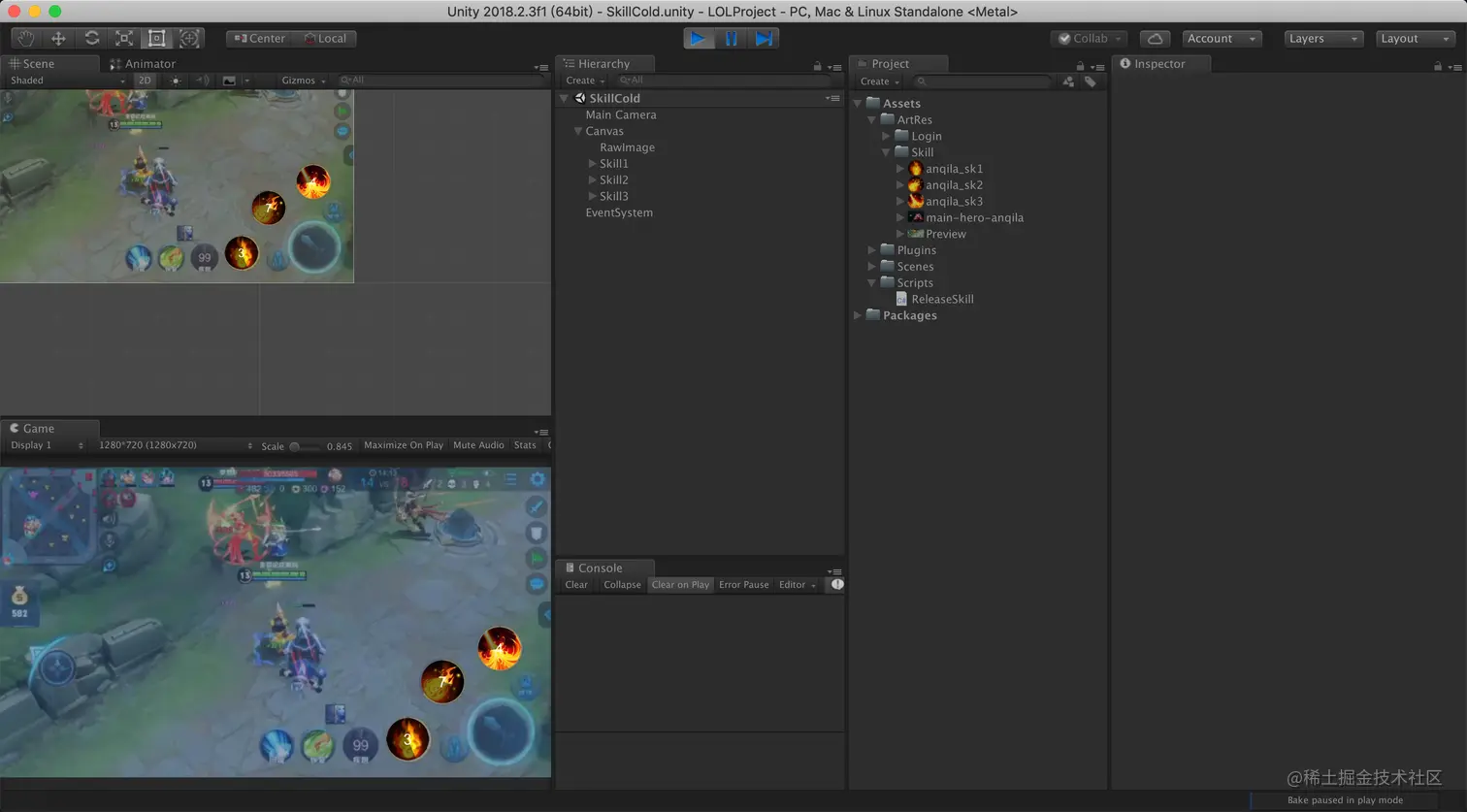Click the Play button
This screenshot has width=1467, height=812.
(x=698, y=39)
